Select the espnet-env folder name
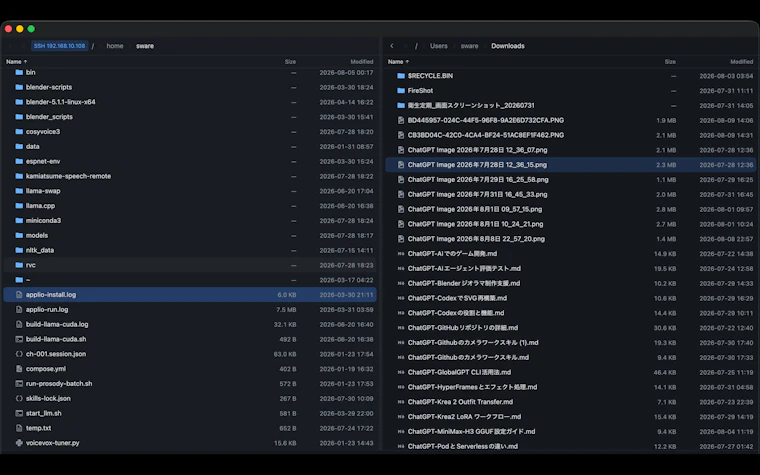Viewport: 760px width, 475px height. coord(43,161)
